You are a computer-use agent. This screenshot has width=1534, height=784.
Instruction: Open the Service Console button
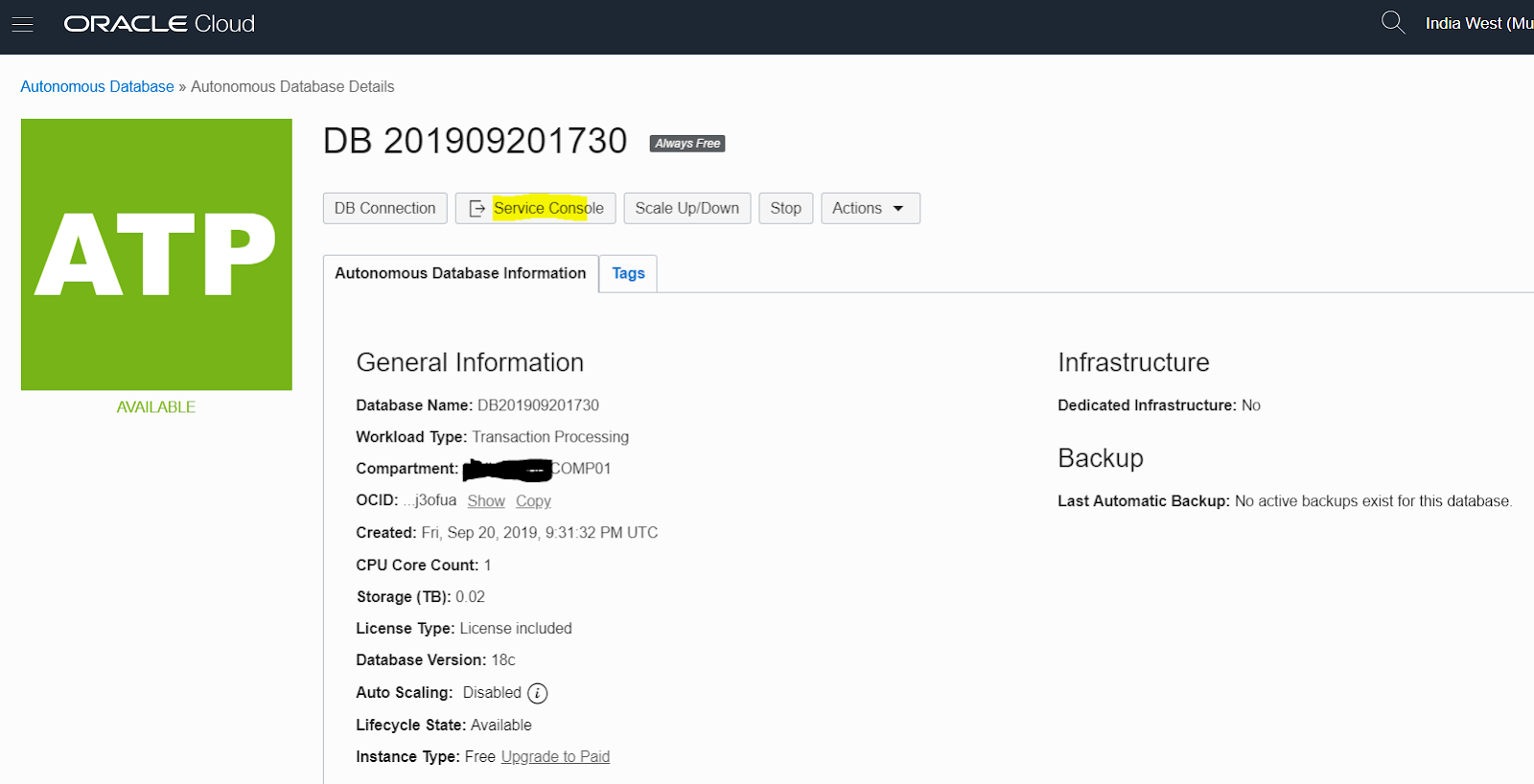[535, 208]
